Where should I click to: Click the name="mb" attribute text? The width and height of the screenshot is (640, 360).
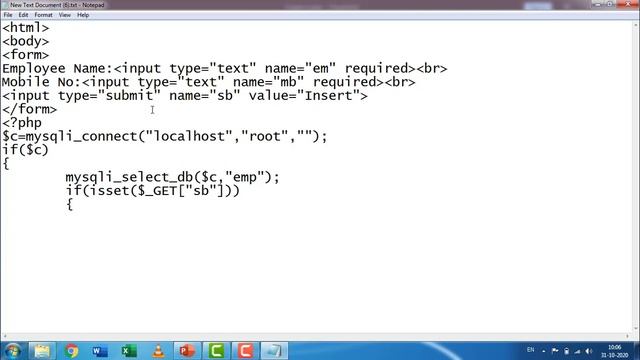tap(268, 82)
